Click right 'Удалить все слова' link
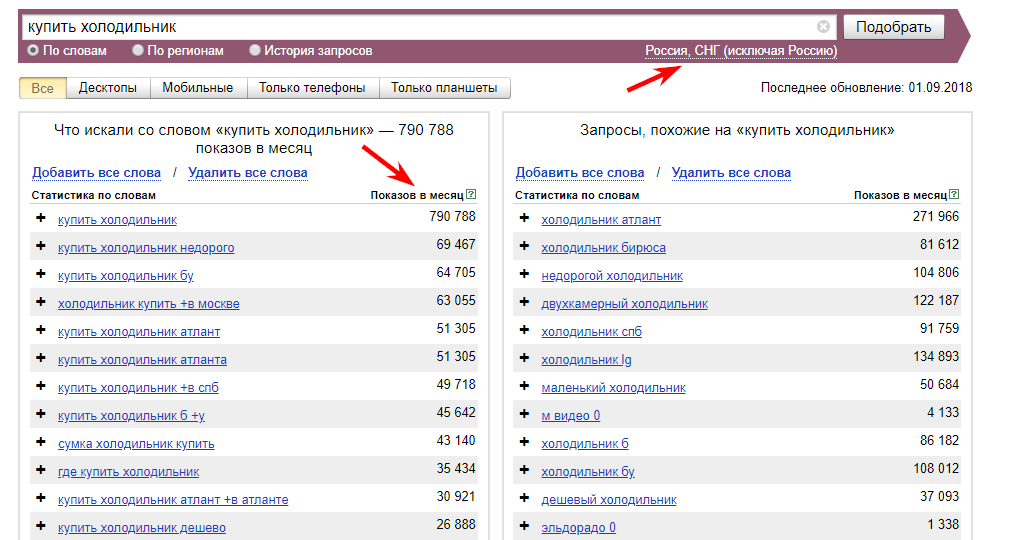The width and height of the screenshot is (1018, 540). [x=731, y=173]
